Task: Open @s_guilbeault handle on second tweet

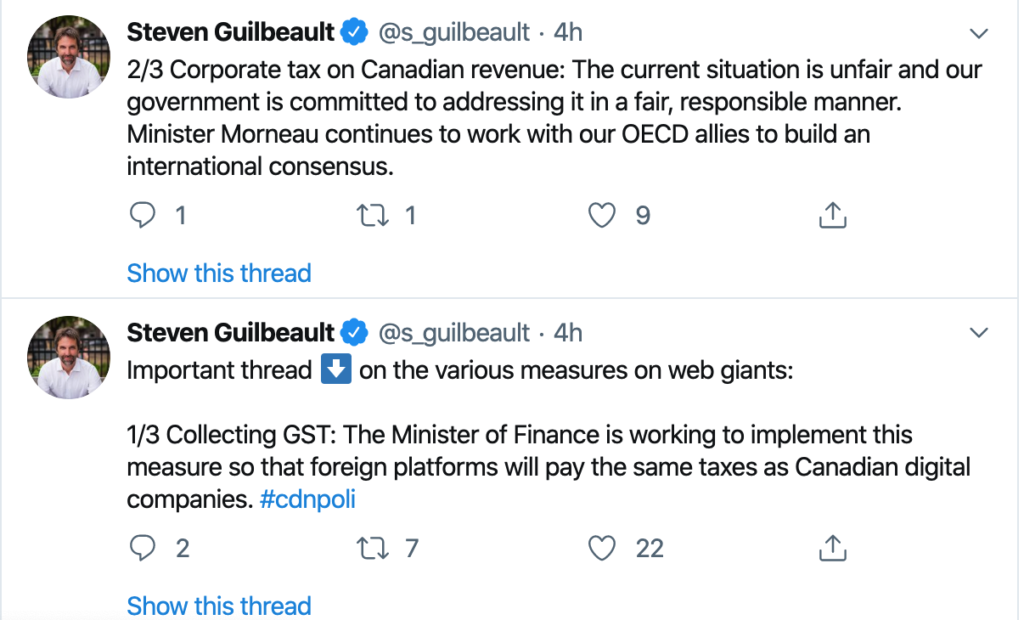Action: tap(454, 333)
